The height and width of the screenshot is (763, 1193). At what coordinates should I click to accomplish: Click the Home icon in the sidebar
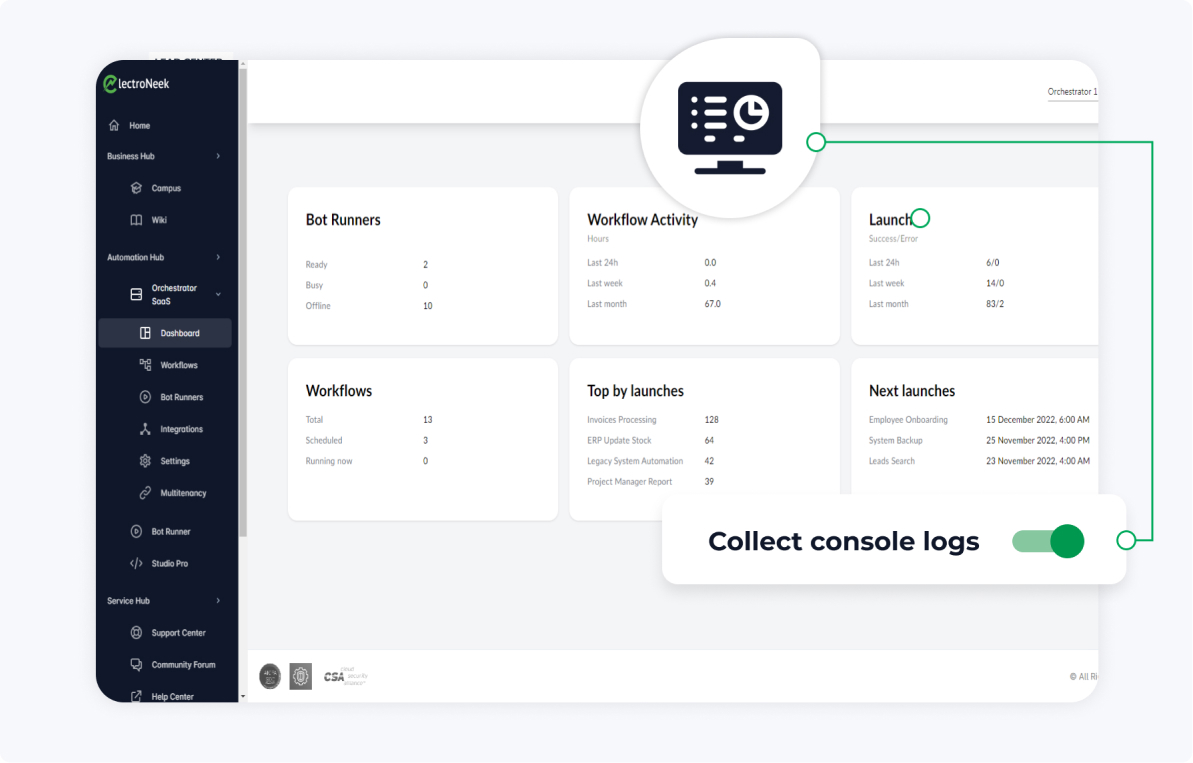(x=114, y=125)
